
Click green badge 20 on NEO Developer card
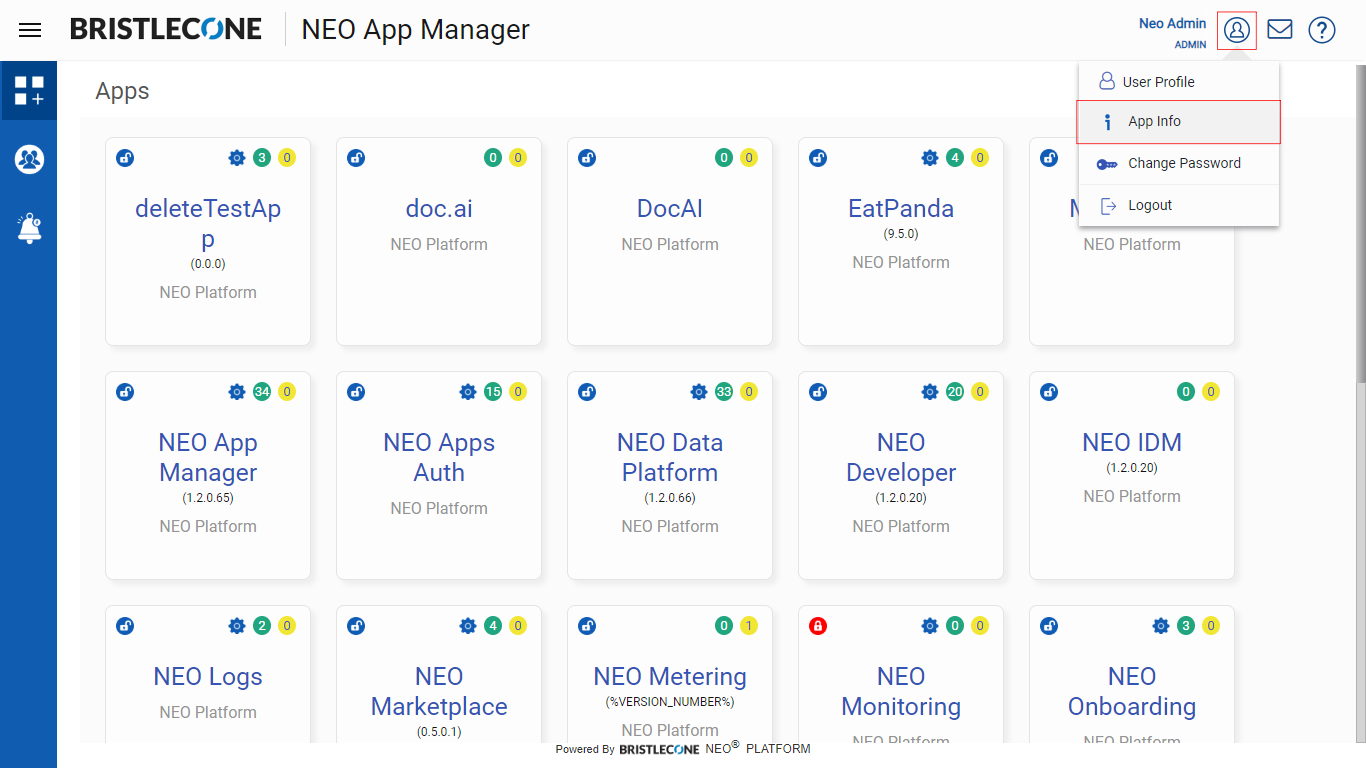coord(955,392)
